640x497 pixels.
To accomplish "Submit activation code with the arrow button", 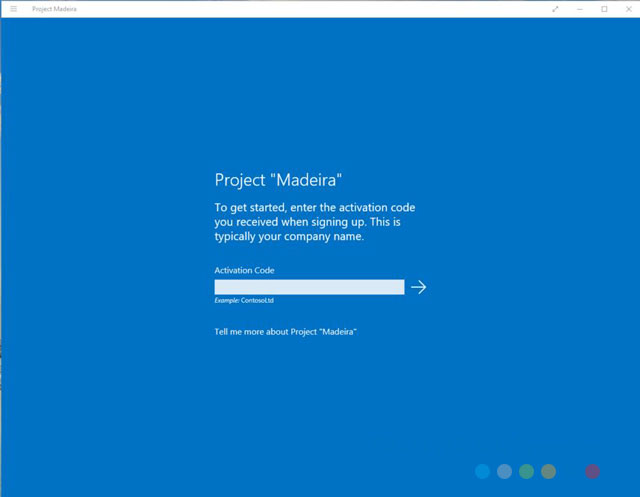I will click(418, 287).
